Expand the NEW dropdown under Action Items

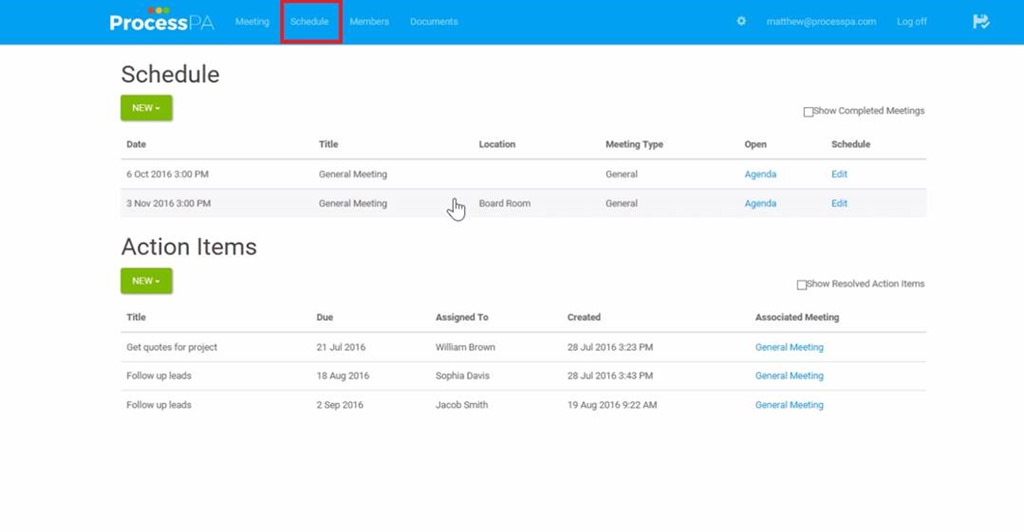(x=146, y=281)
